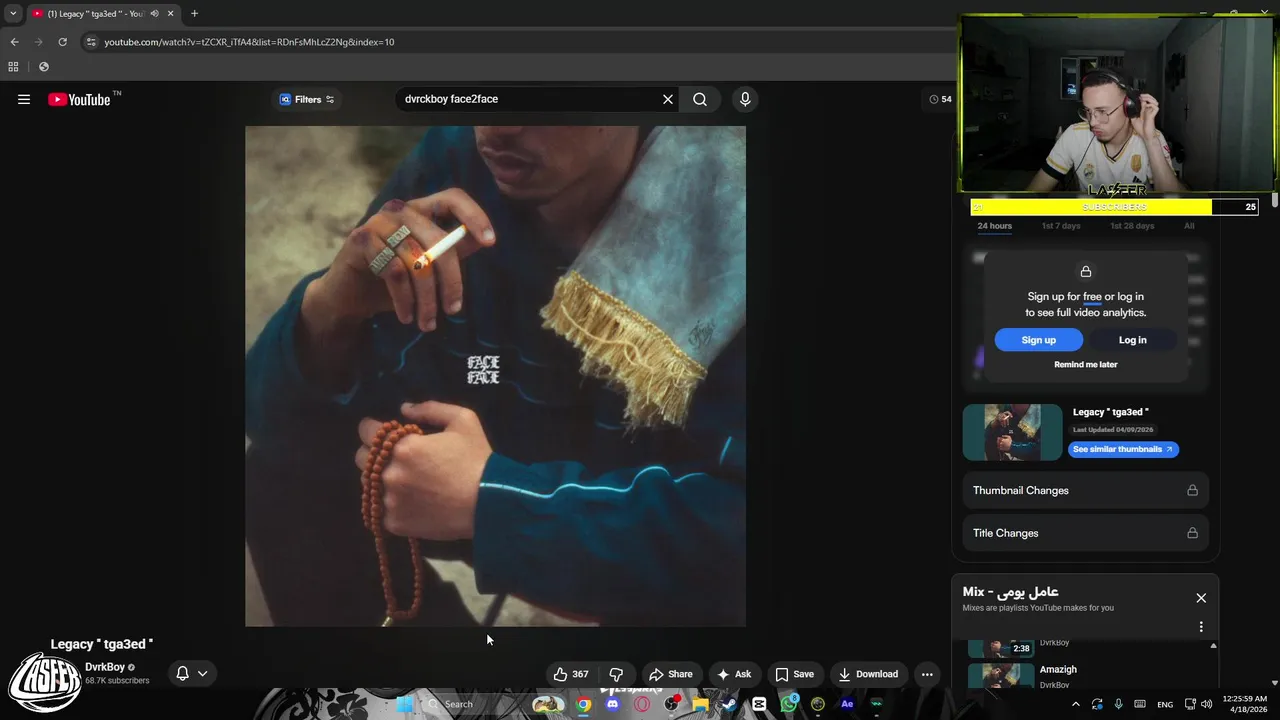Open the Legacy tga3ed analytics thumbnail
This screenshot has width=1280, height=720.
point(1012,432)
